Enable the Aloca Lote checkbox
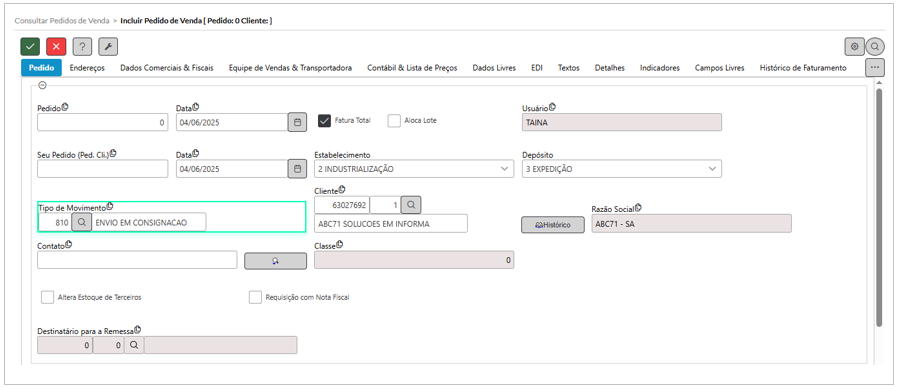 394,121
